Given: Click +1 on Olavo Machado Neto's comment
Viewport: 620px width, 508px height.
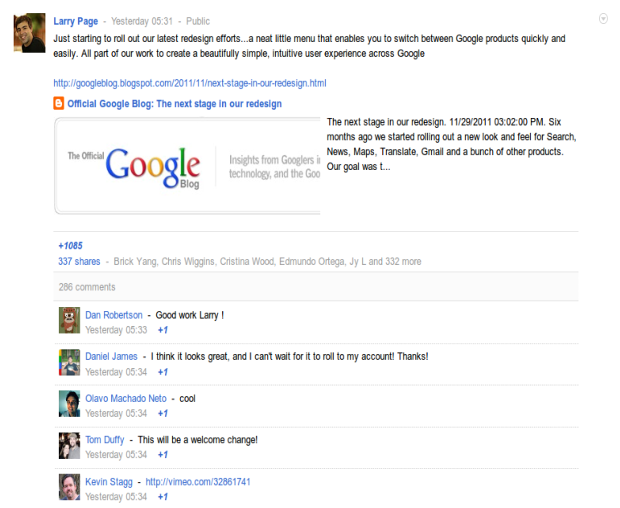Looking at the screenshot, I should coord(163,414).
